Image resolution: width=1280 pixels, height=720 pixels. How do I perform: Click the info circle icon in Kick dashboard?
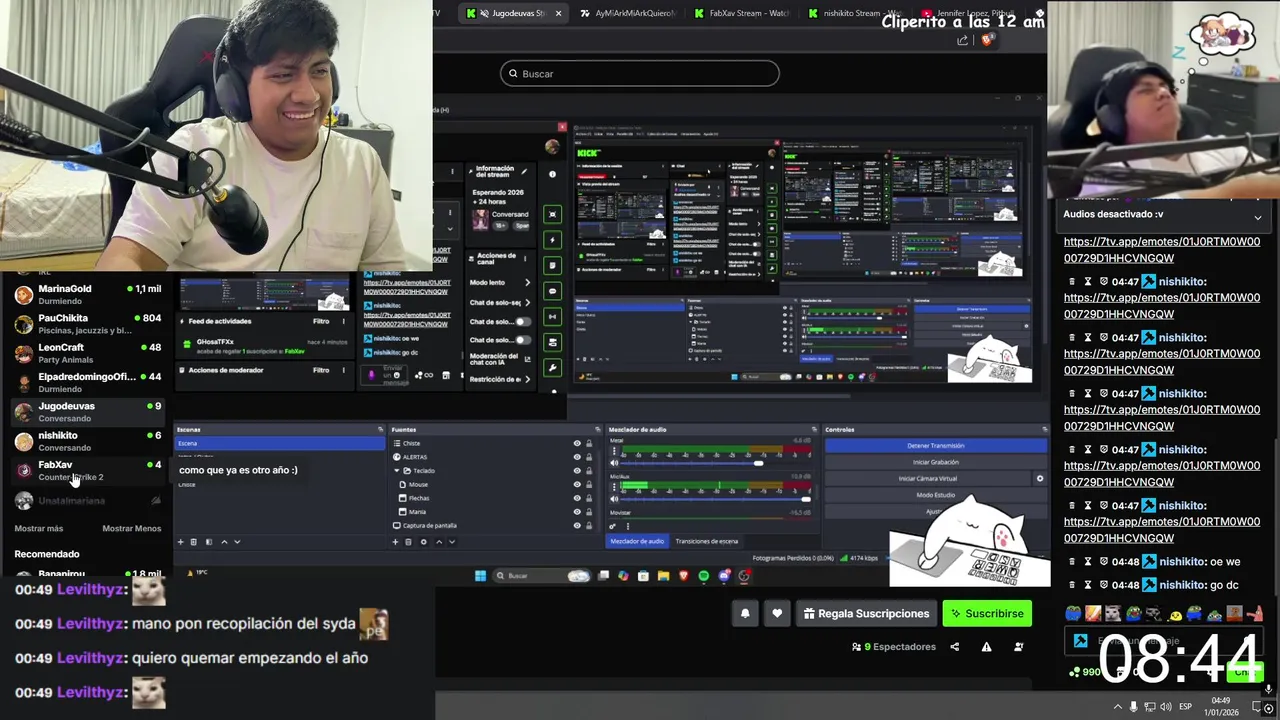click(x=552, y=174)
